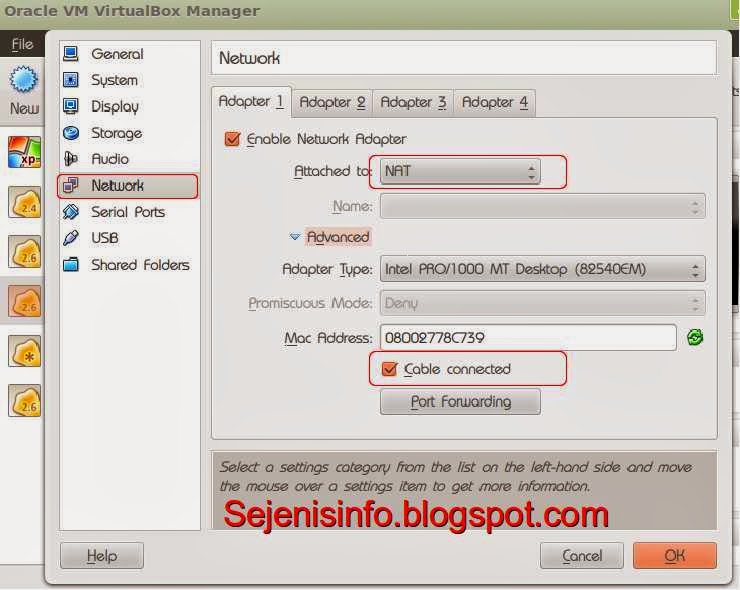Select Shared Folders settings category

pyautogui.click(x=128, y=264)
